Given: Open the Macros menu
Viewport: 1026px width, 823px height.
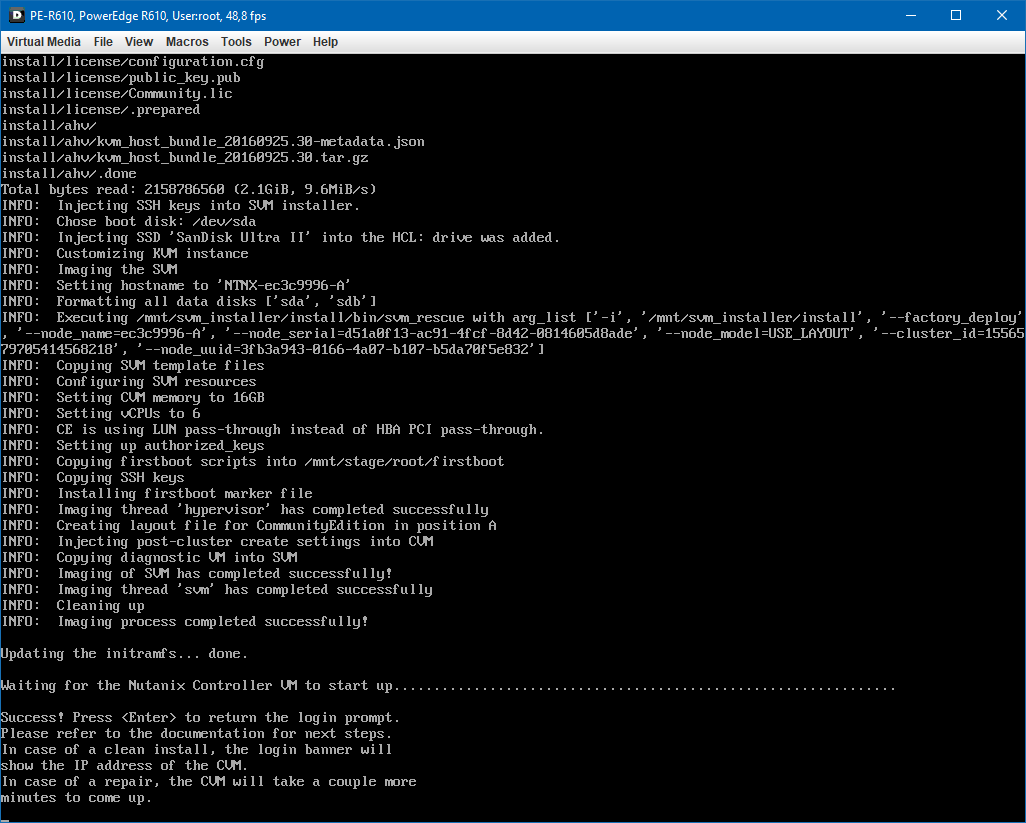Looking at the screenshot, I should point(187,42).
